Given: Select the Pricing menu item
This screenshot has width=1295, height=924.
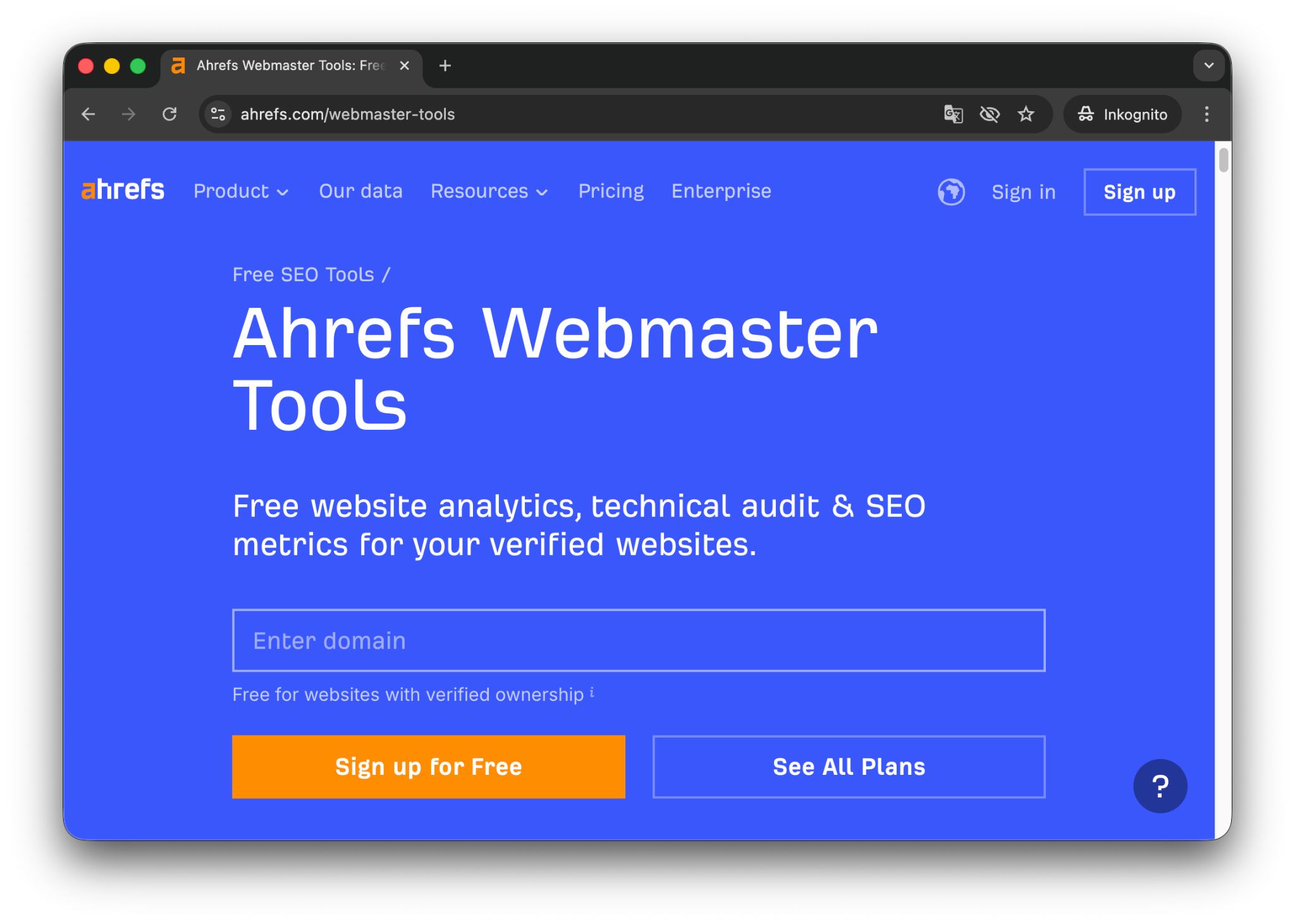Looking at the screenshot, I should pos(610,191).
